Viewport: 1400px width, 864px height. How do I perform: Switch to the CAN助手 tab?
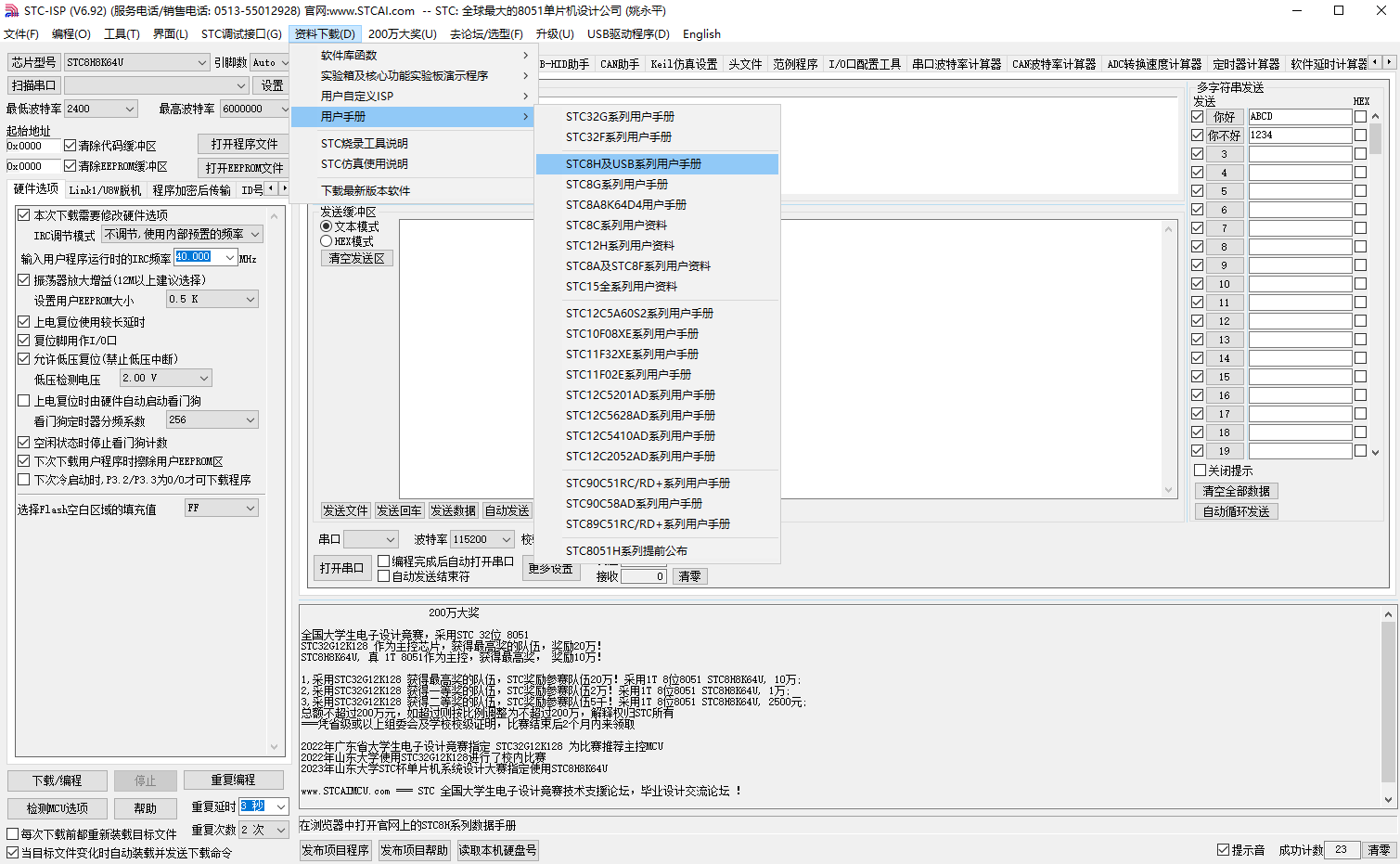tap(620, 64)
